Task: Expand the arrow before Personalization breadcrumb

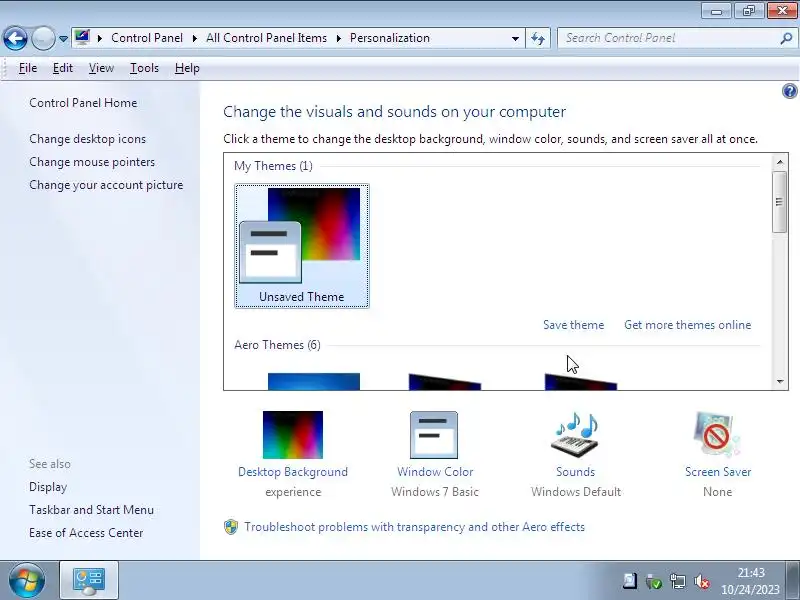Action: [x=339, y=38]
